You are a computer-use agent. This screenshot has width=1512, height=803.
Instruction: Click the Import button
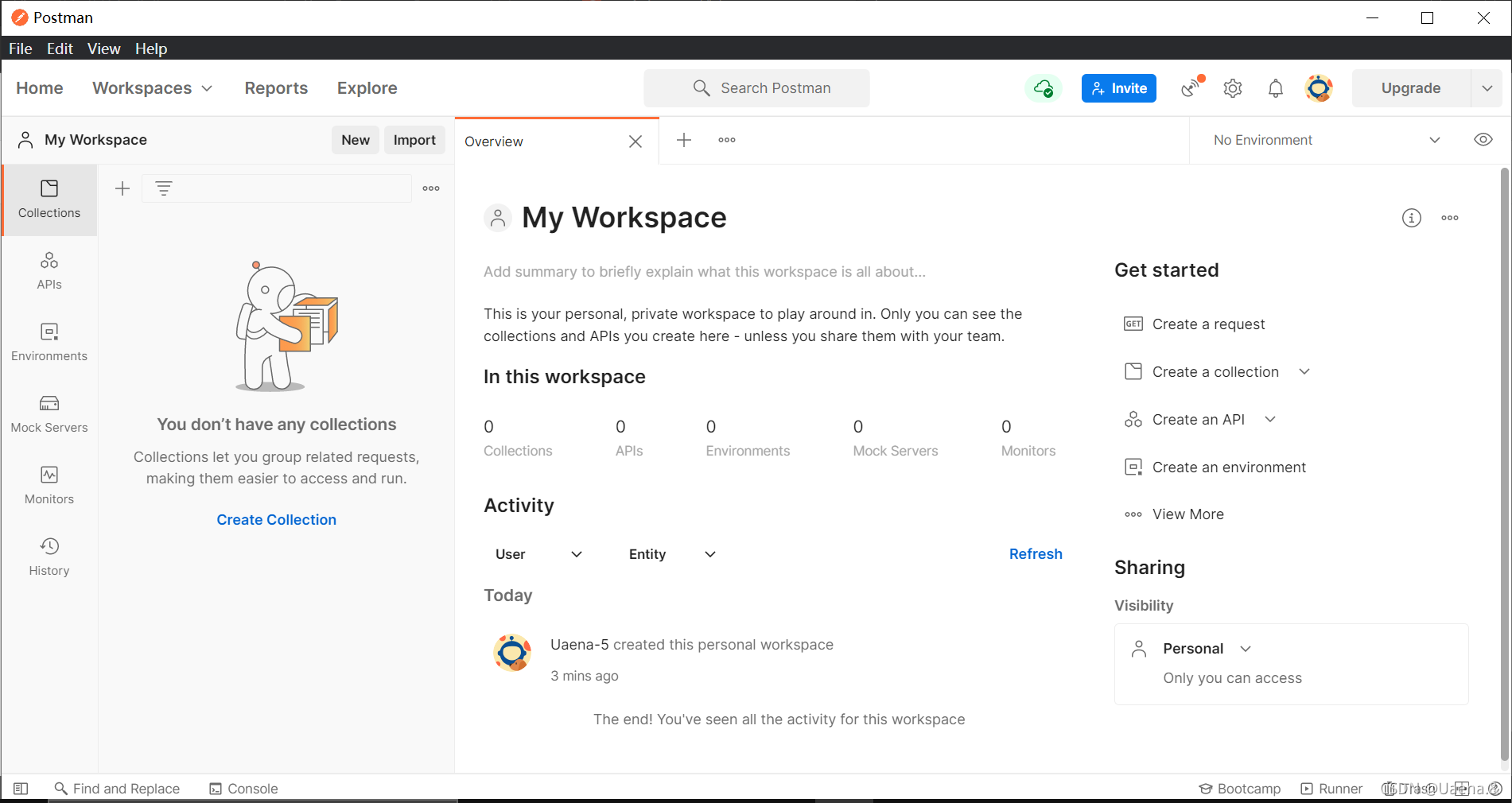click(414, 140)
